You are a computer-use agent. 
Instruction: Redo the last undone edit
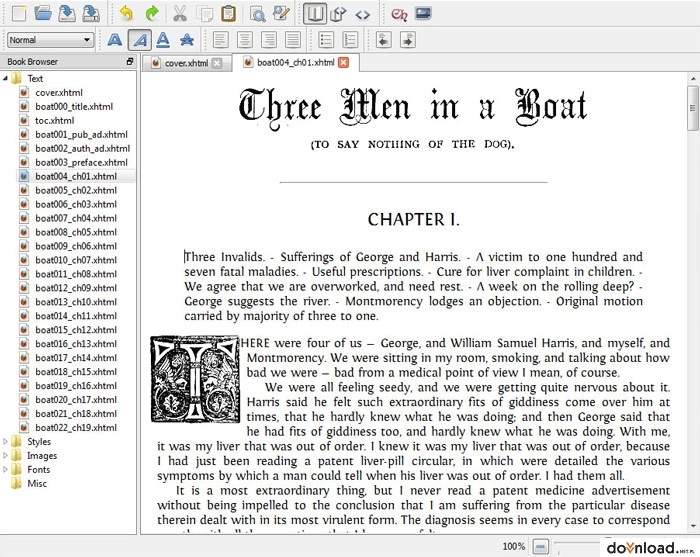point(152,13)
